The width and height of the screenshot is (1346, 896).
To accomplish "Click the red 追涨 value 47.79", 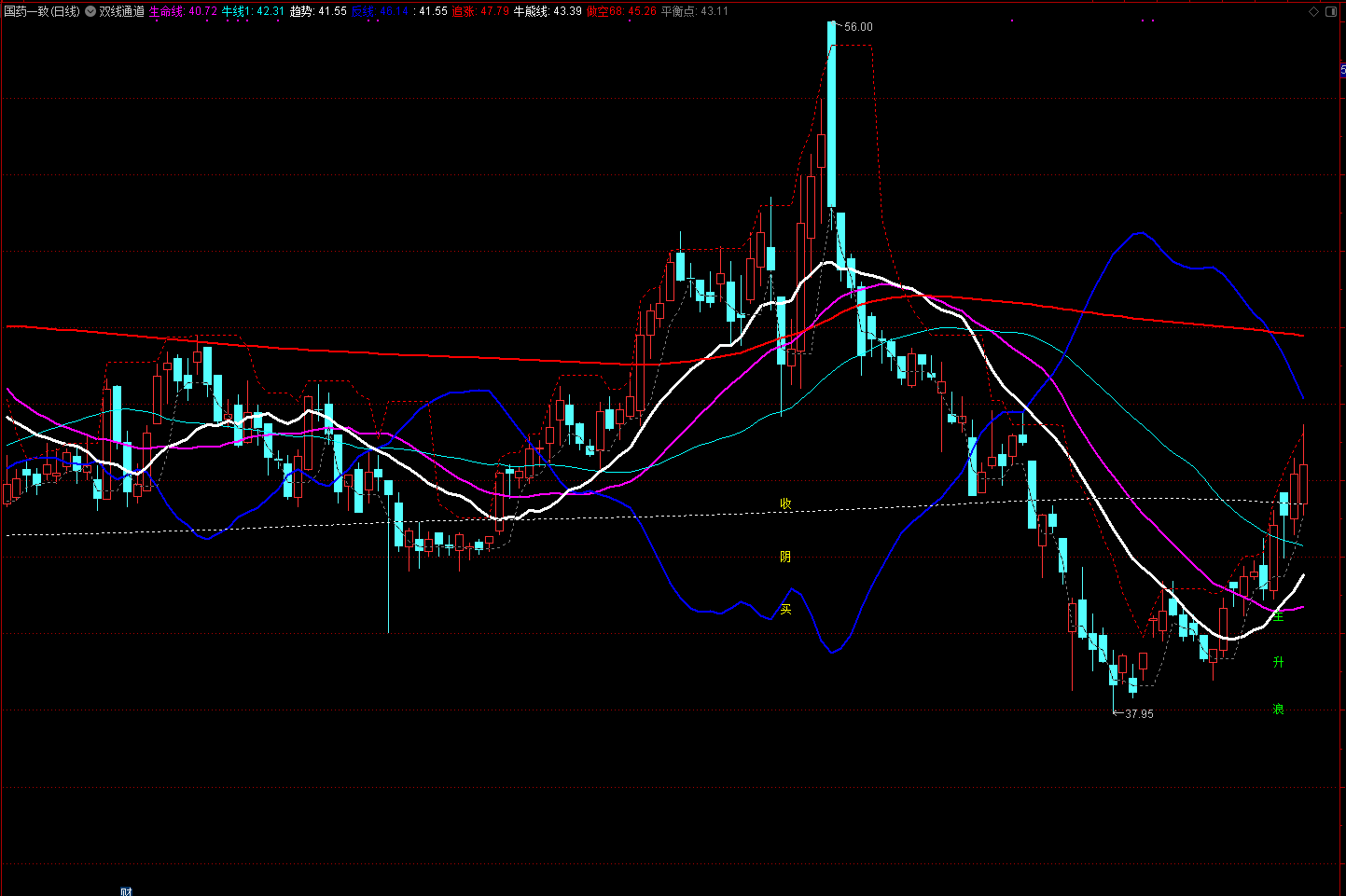I will click(494, 11).
